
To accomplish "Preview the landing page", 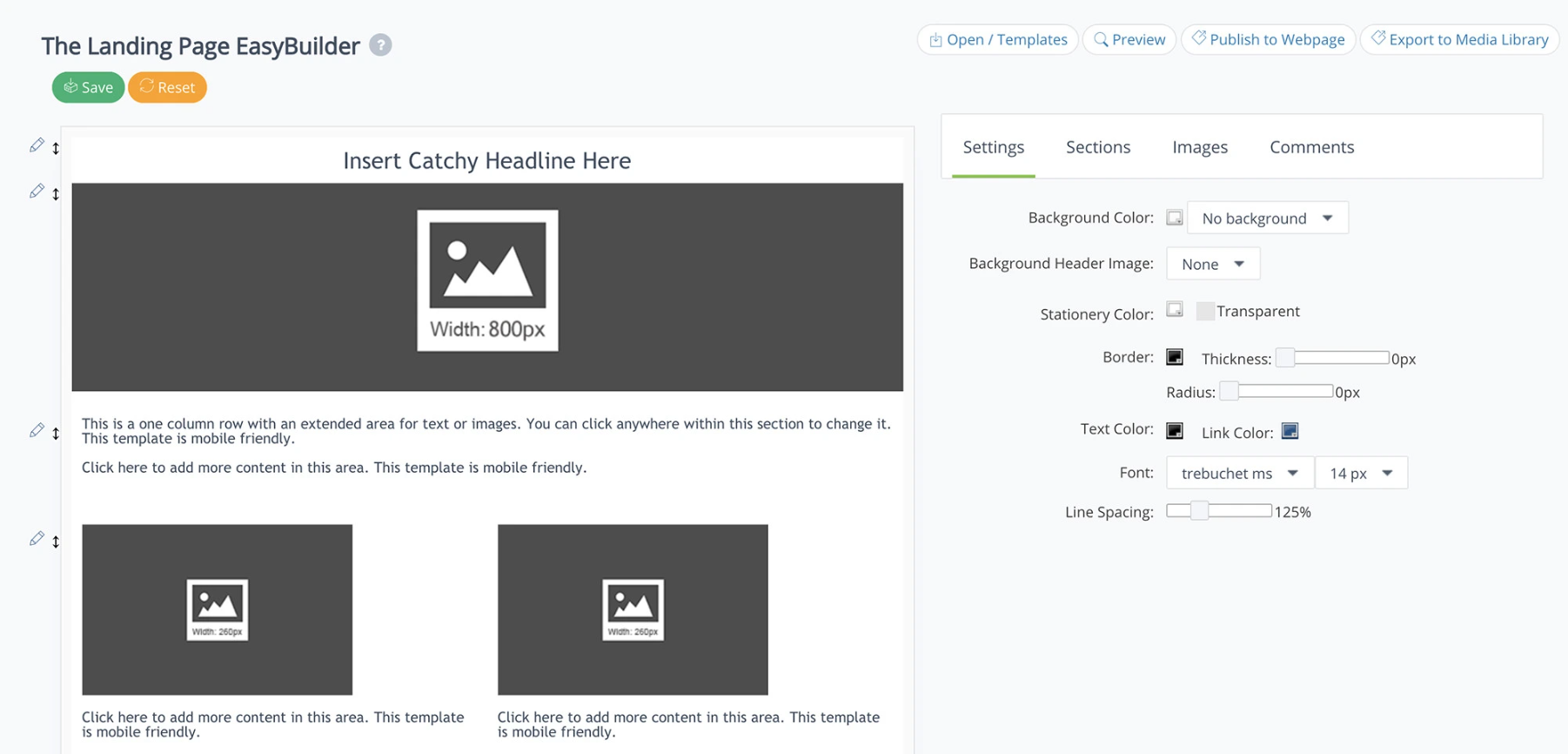I will point(1129,39).
